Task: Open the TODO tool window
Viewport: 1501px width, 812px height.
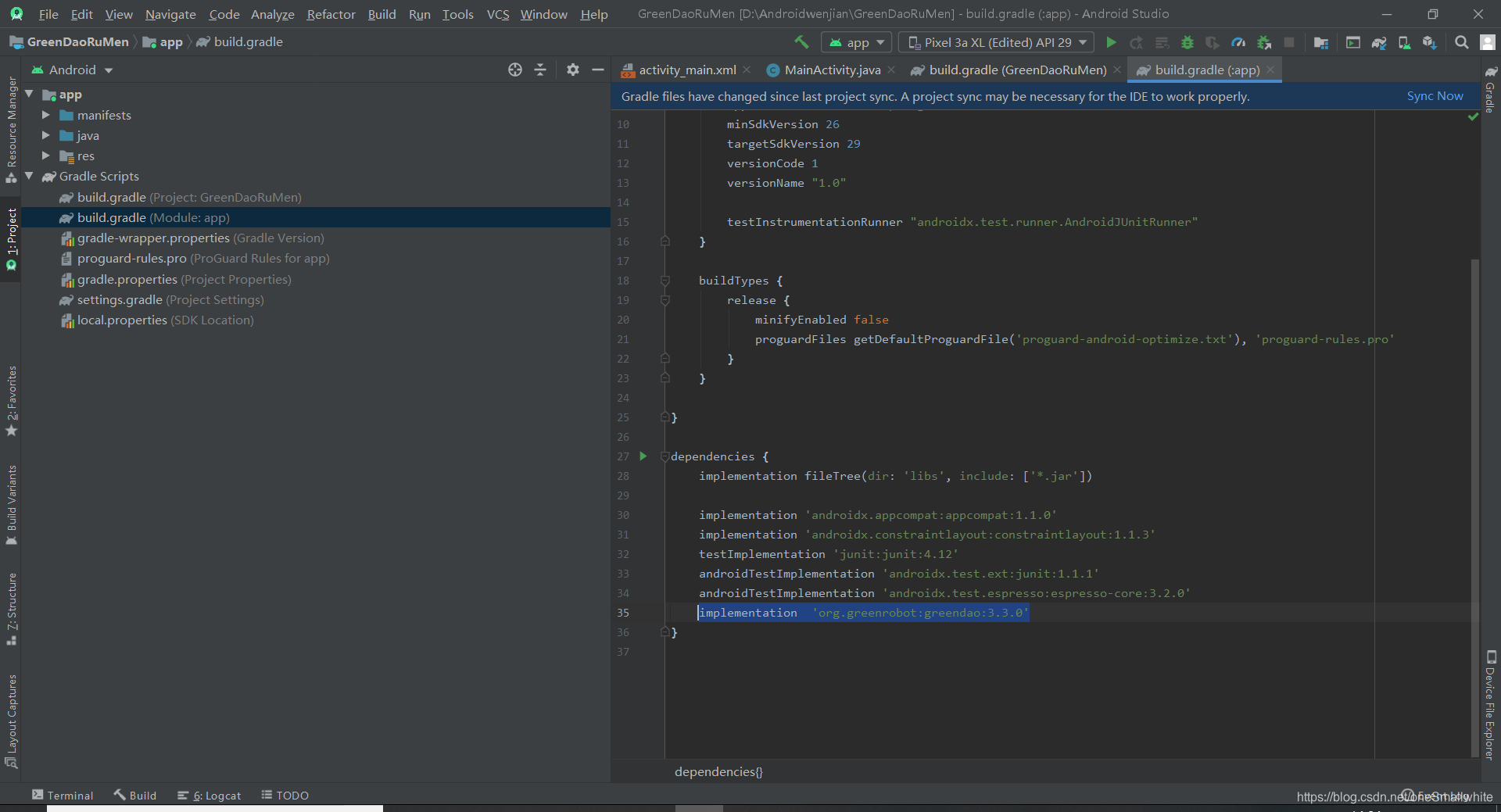Action: [x=285, y=795]
